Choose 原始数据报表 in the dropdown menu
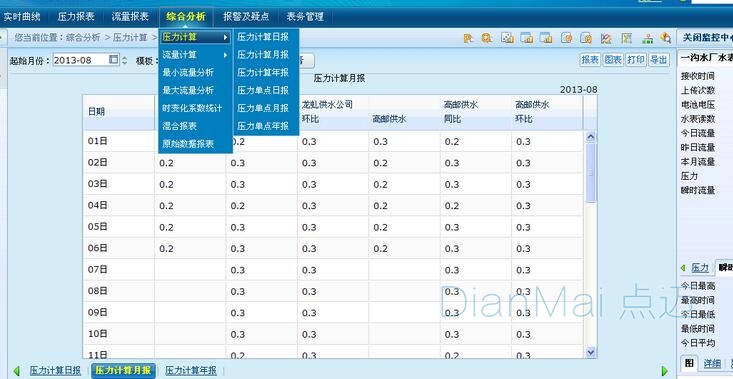Viewport: 733px width, 379px height. (188, 144)
